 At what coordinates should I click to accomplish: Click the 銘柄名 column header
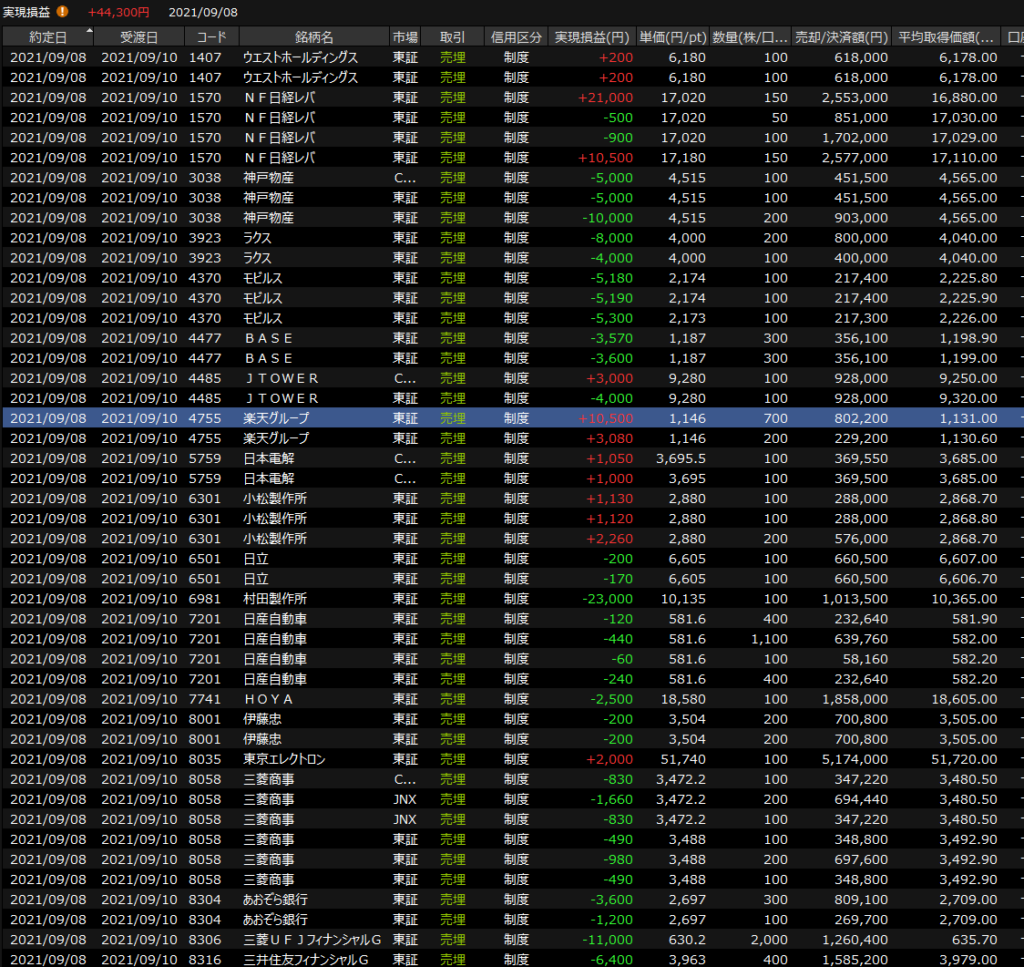point(314,37)
